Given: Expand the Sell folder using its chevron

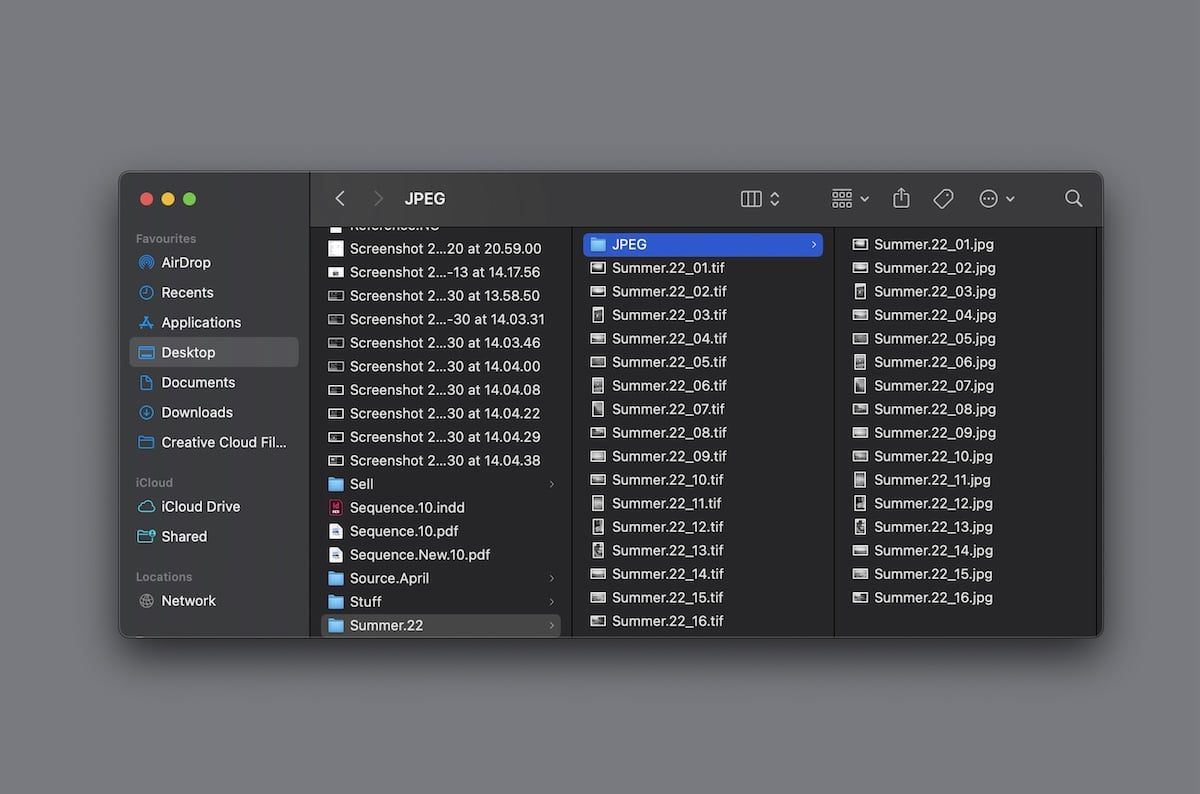Looking at the screenshot, I should coord(551,484).
